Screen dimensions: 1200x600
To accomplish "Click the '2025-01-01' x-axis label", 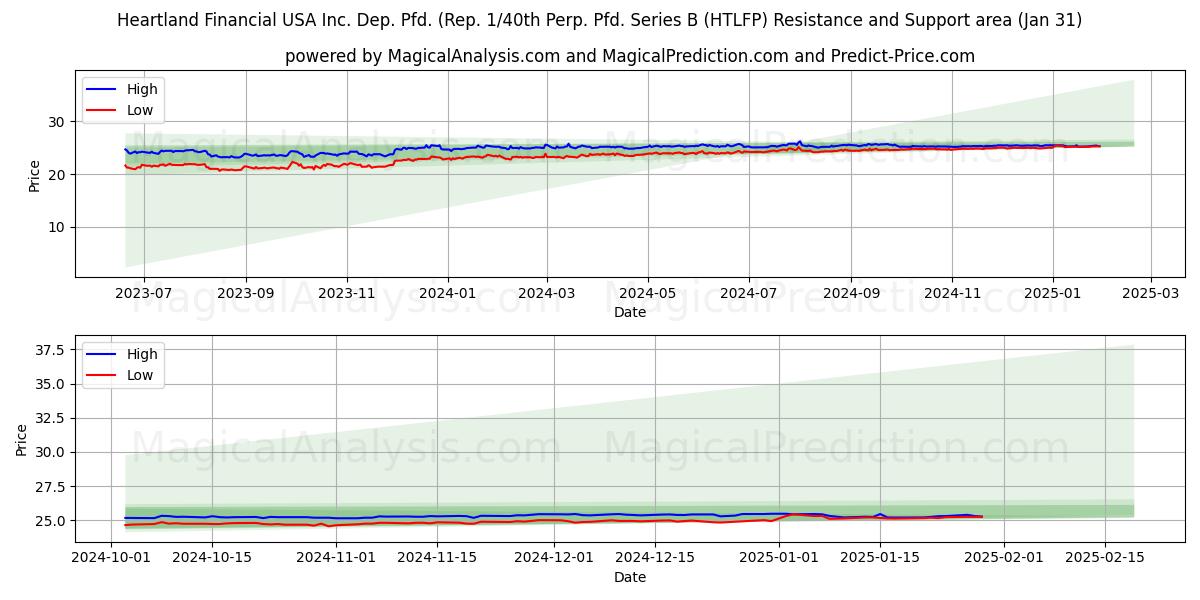I will click(x=779, y=560).
